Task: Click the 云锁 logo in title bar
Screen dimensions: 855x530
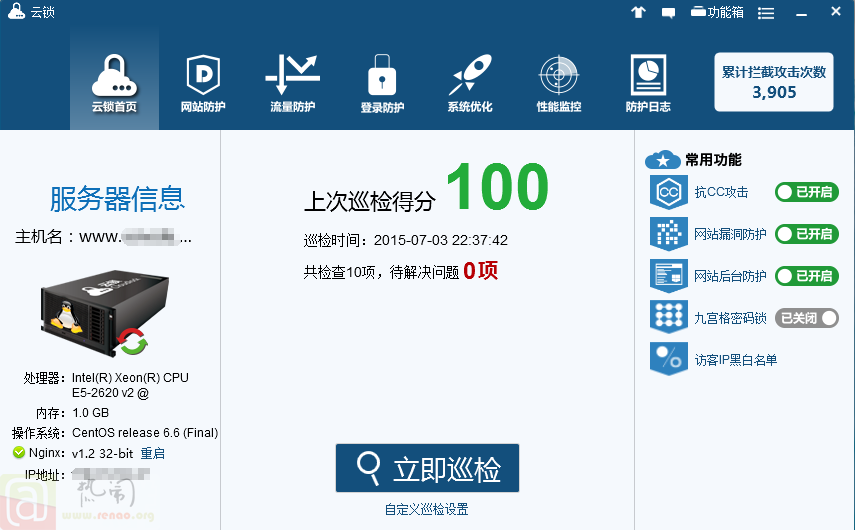Action: tap(16, 11)
